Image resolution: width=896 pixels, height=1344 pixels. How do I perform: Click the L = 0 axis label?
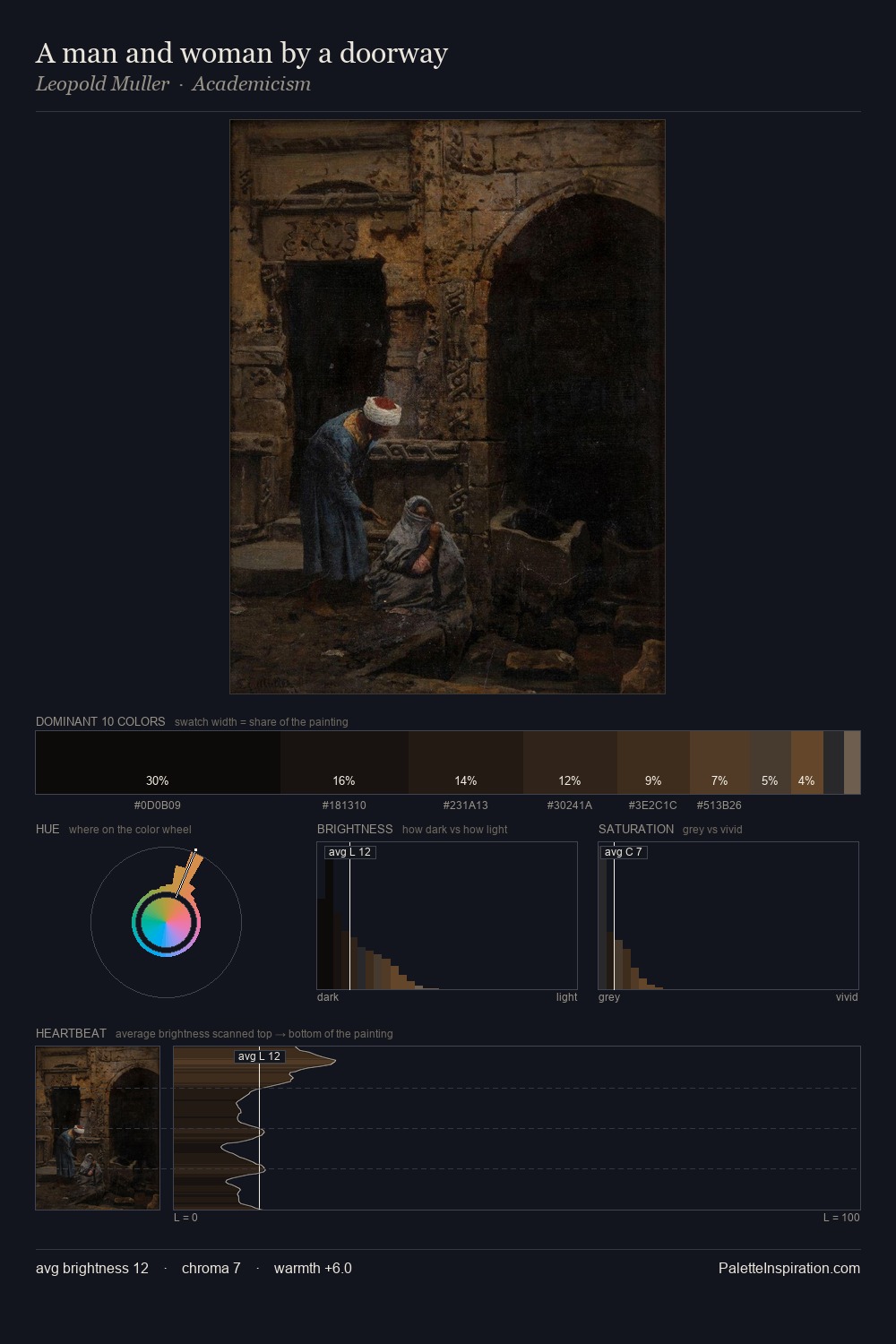[x=185, y=1218]
